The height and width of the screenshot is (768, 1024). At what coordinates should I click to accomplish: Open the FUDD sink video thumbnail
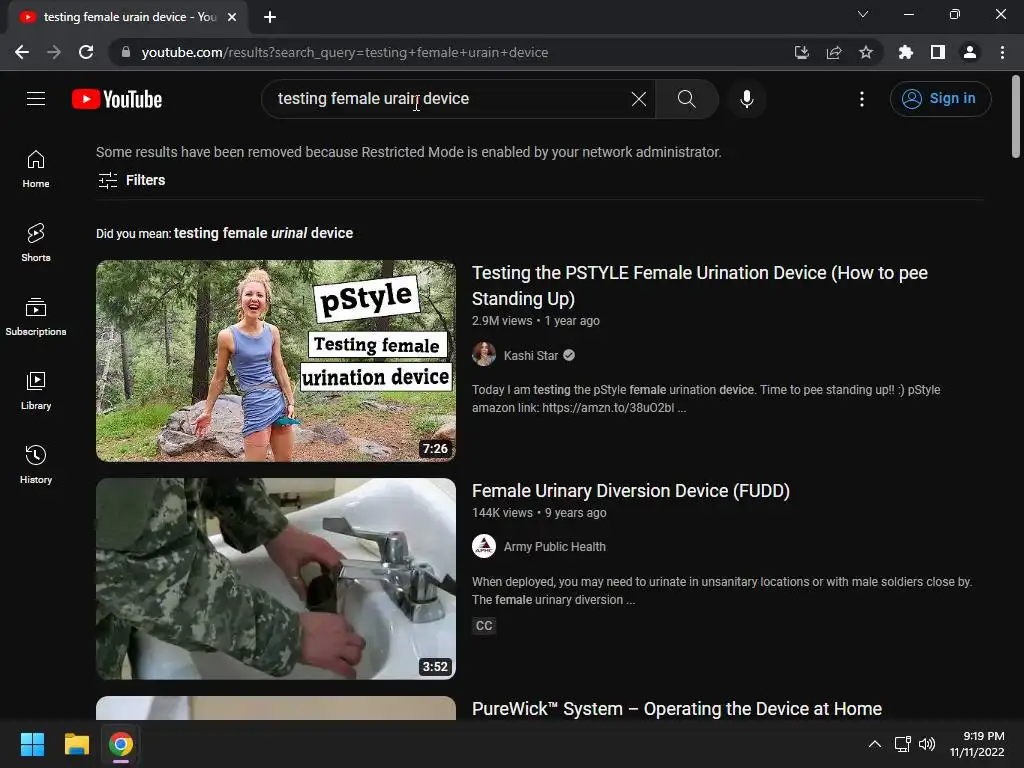(276, 579)
